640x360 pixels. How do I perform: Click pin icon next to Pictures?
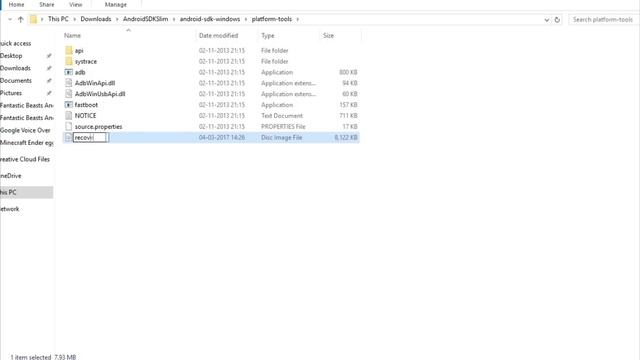pos(49,93)
